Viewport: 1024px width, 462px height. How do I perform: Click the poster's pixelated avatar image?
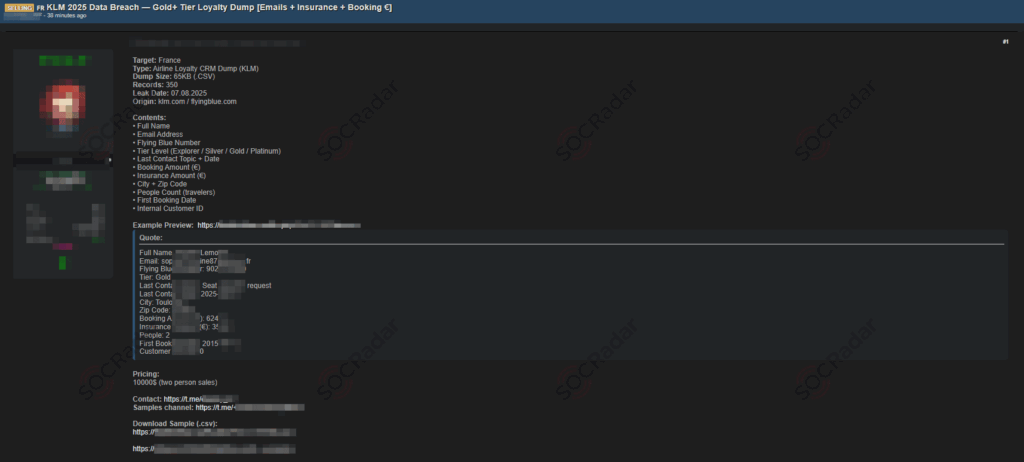[63, 105]
